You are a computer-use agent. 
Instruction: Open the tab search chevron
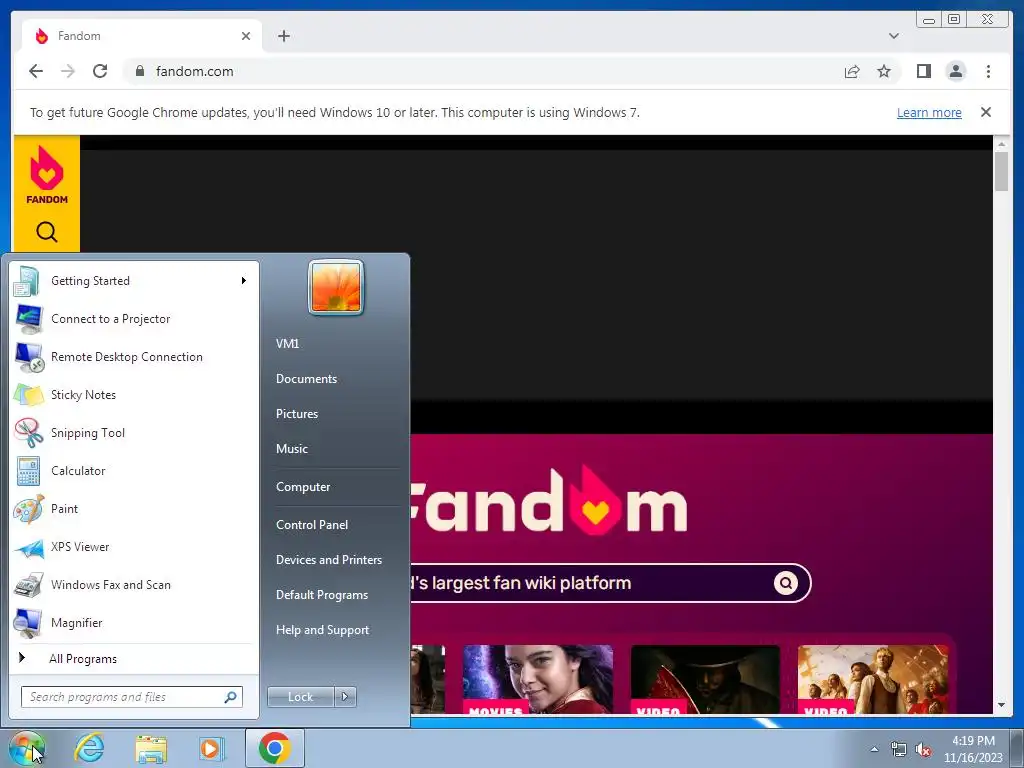point(894,36)
